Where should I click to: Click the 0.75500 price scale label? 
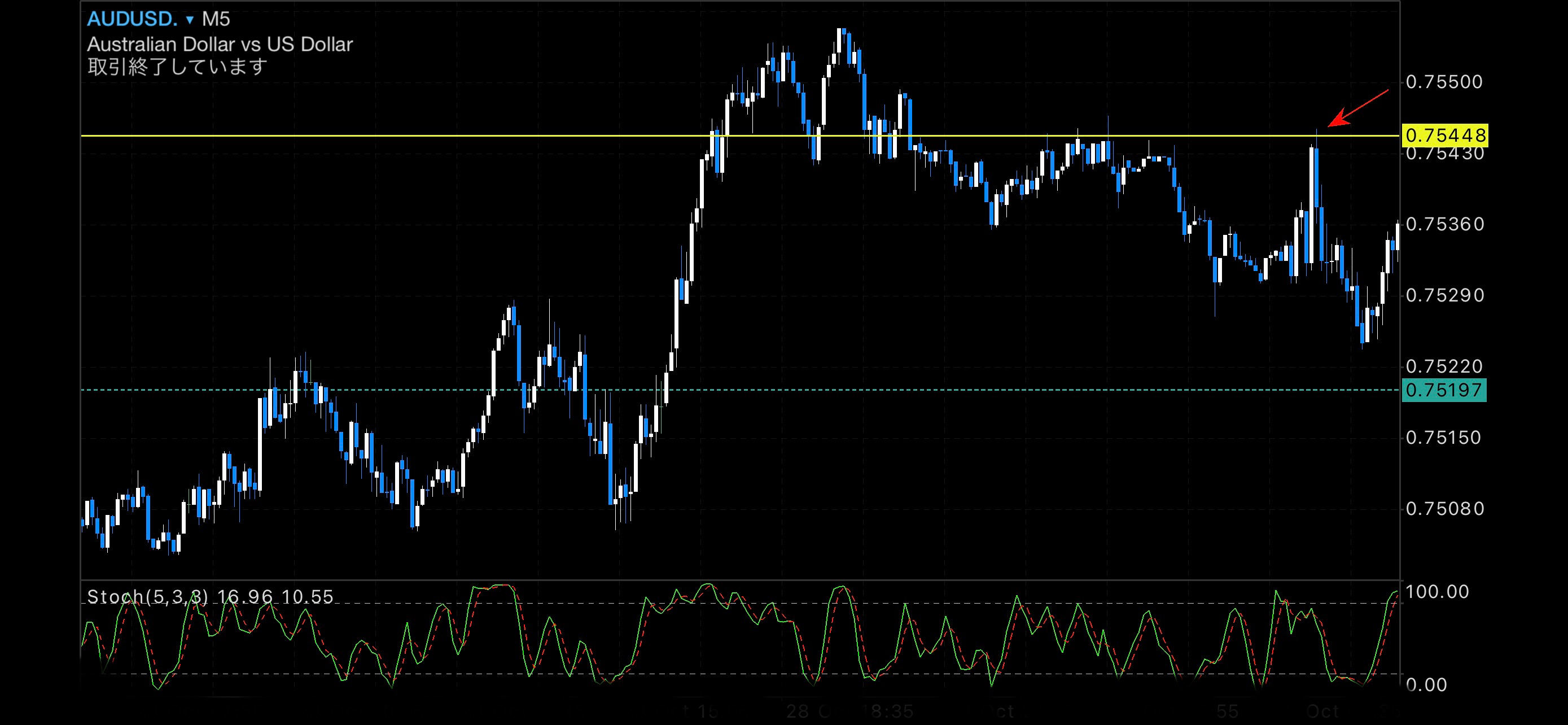point(1444,82)
